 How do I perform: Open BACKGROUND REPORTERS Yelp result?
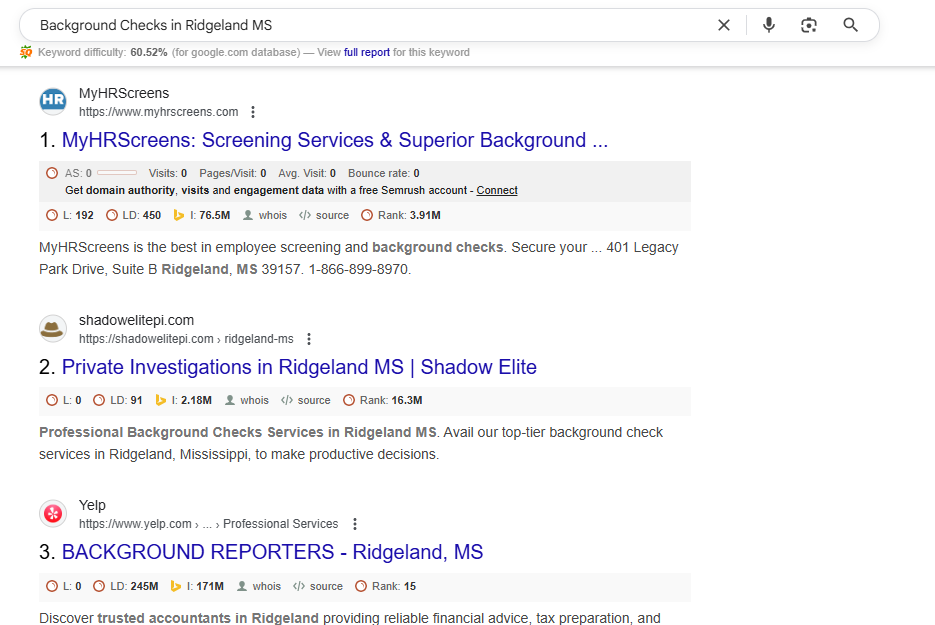[x=272, y=552]
